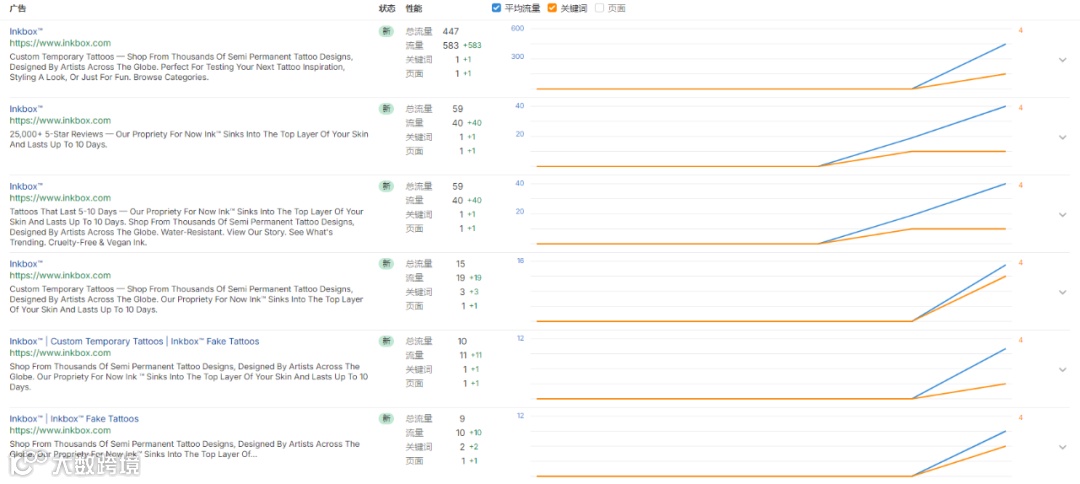Visit inkbox.com URL of the '25,000+ 5-Star Reviews' ad
The height and width of the screenshot is (484, 1080).
[x=60, y=120]
